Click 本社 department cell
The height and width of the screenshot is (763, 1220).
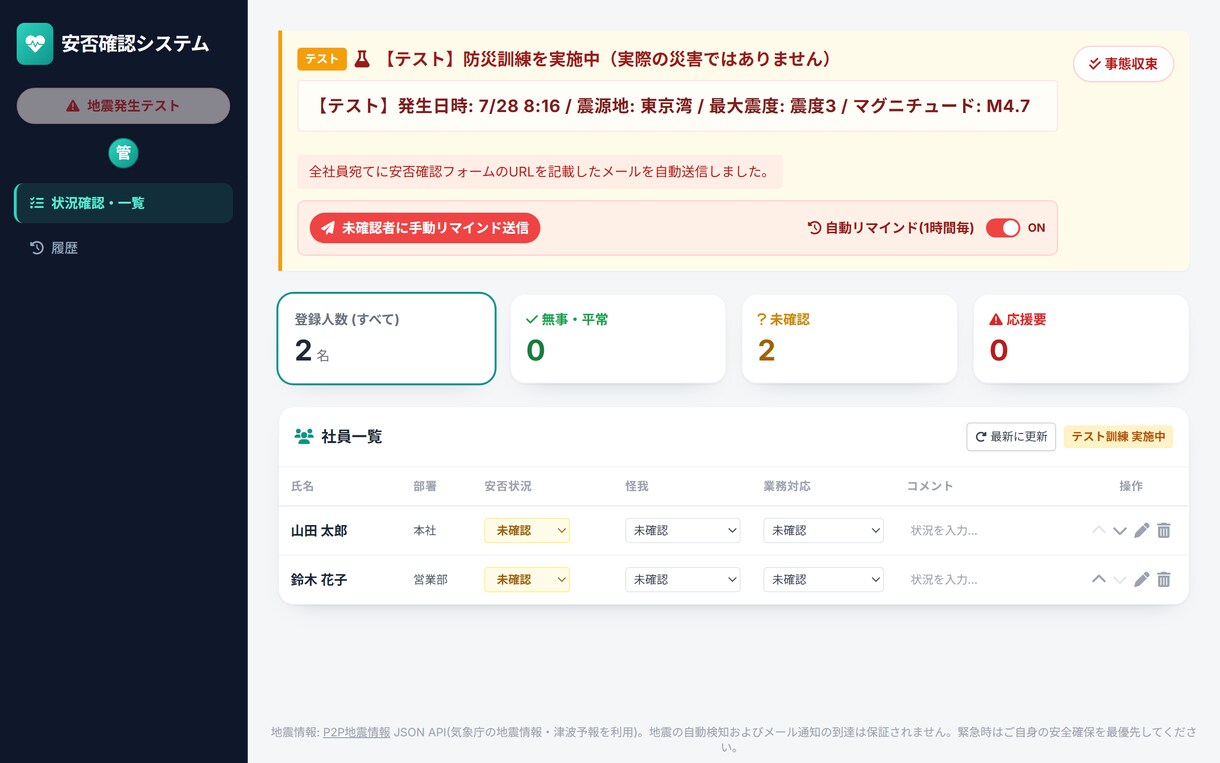pos(425,531)
